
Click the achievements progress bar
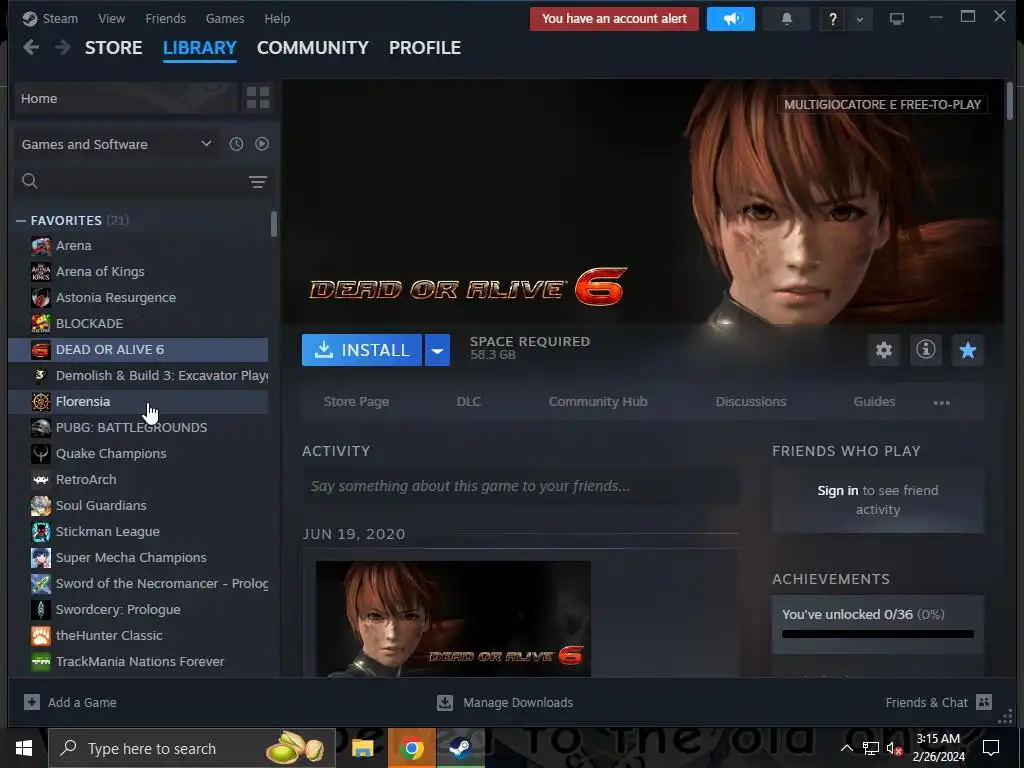tap(877, 634)
